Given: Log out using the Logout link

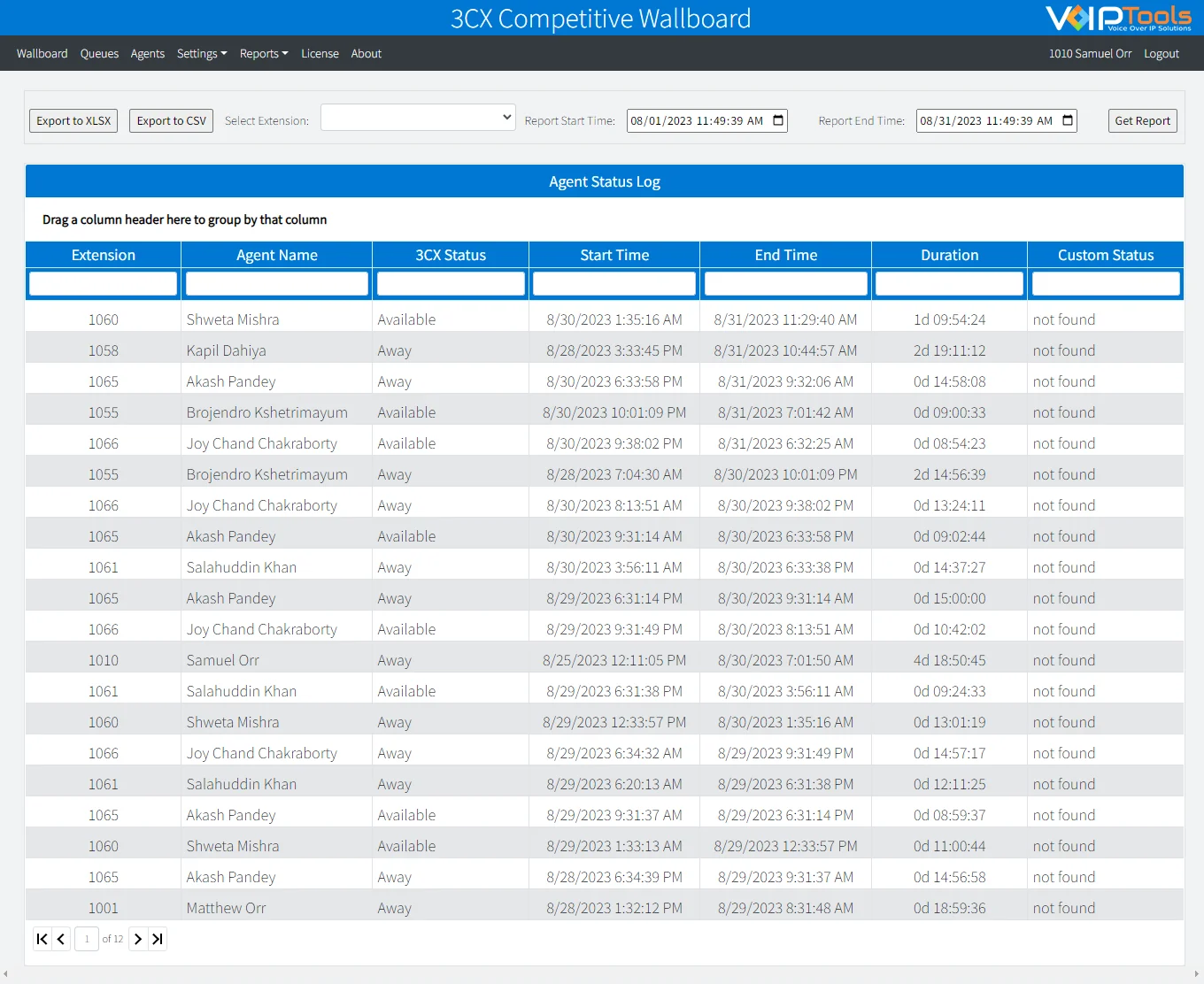Looking at the screenshot, I should (1161, 53).
